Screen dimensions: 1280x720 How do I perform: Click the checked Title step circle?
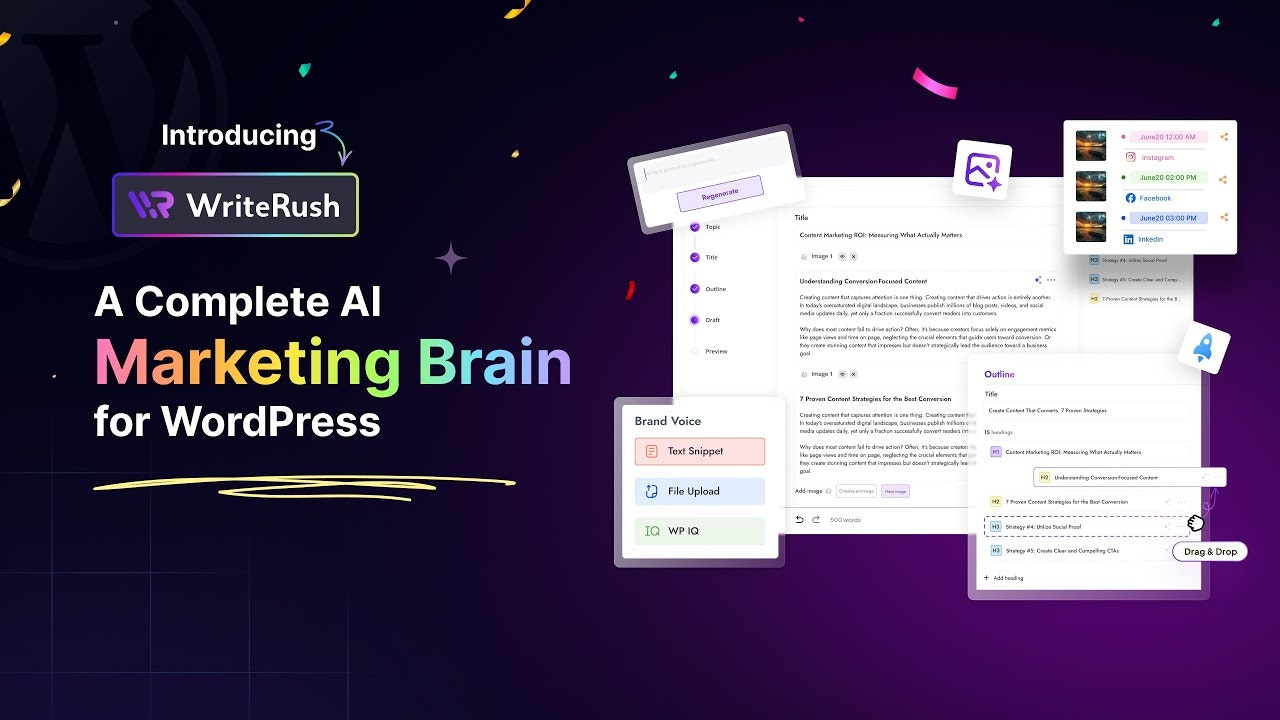[695, 257]
